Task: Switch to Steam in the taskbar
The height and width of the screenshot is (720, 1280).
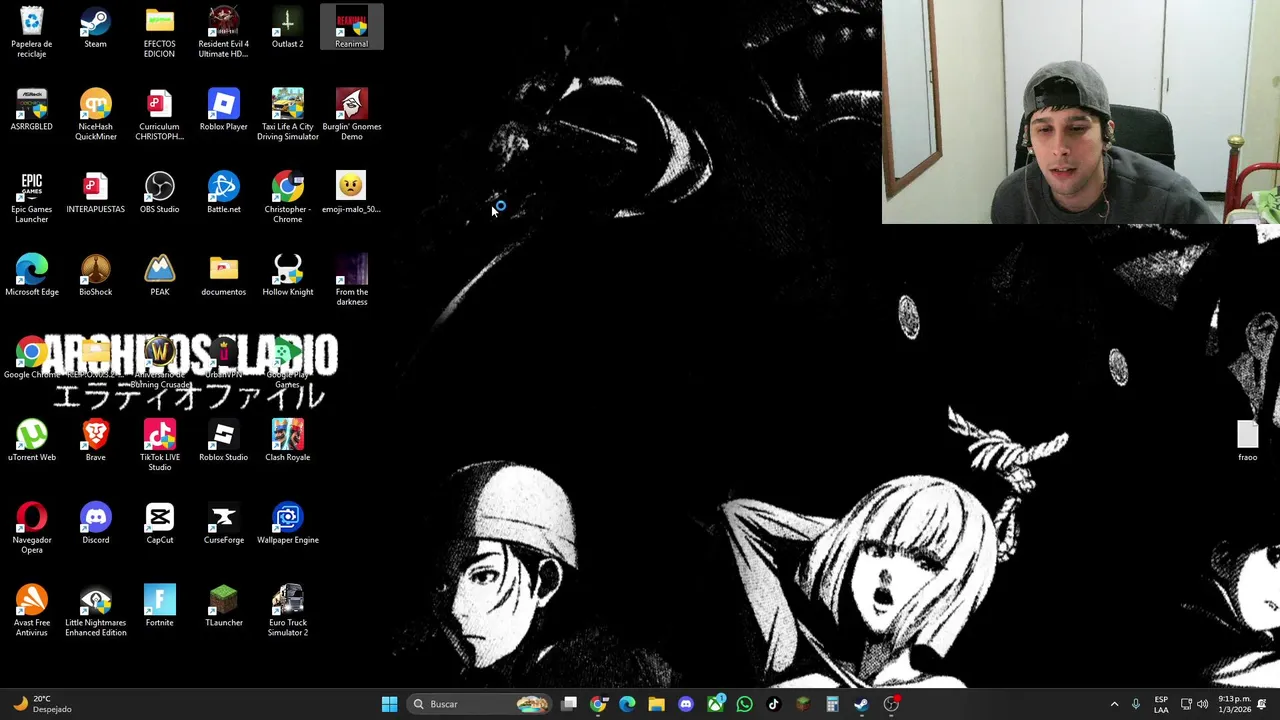Action: pyautogui.click(x=861, y=704)
